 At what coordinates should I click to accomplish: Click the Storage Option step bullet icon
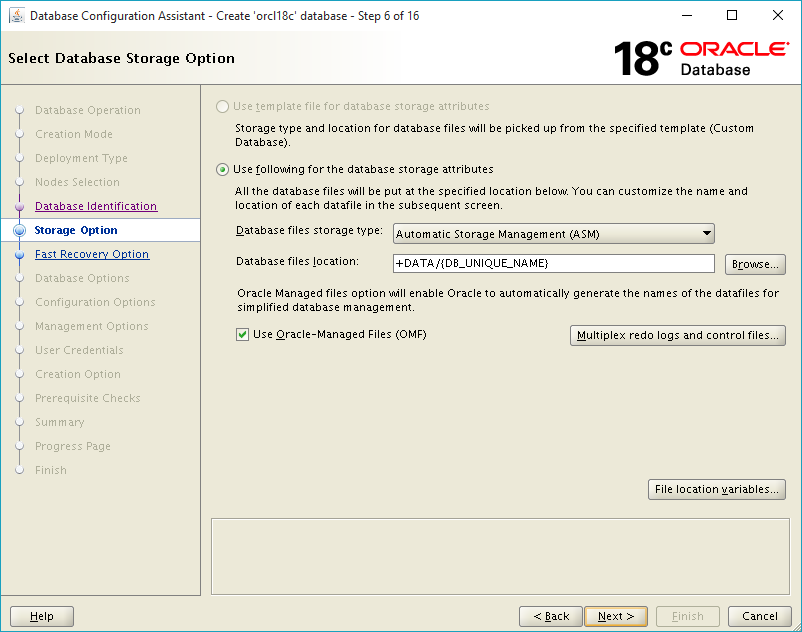[x=19, y=230]
